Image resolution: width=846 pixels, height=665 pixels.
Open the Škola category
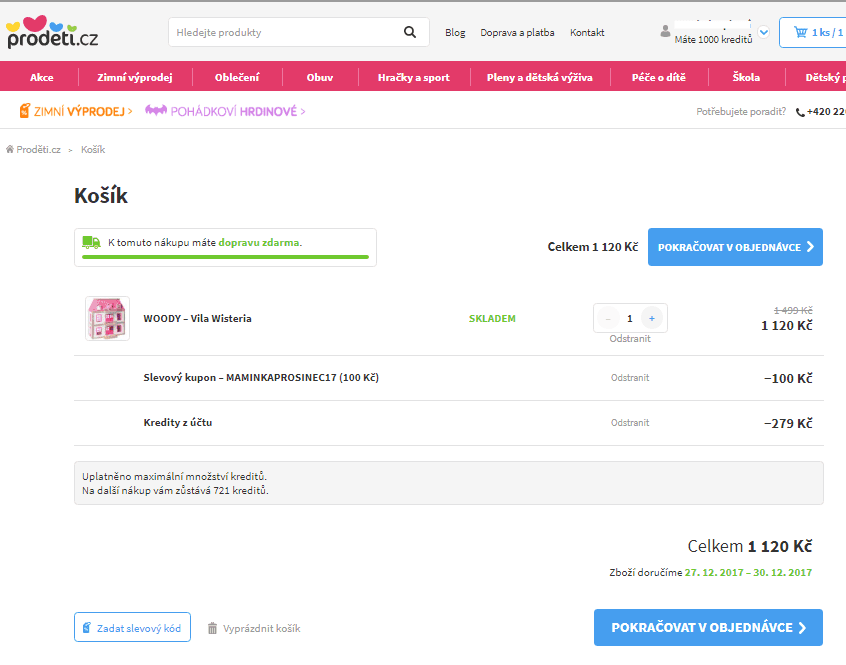[746, 77]
